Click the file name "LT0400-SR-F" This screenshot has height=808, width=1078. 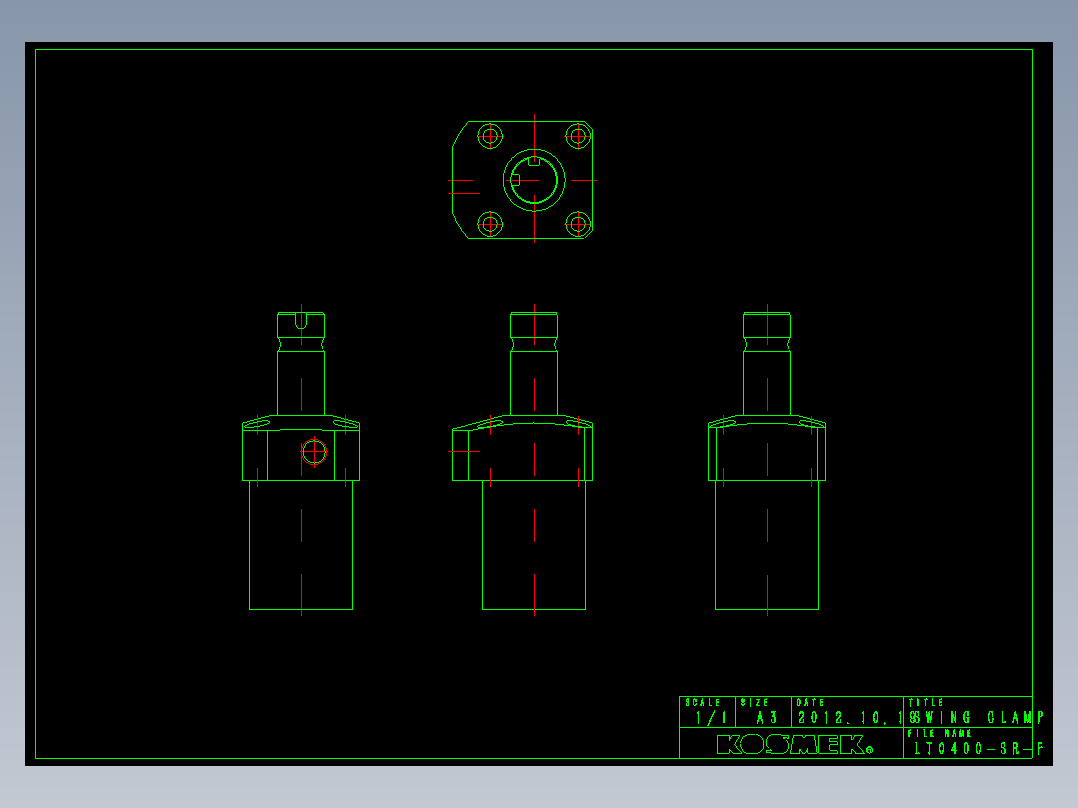979,748
